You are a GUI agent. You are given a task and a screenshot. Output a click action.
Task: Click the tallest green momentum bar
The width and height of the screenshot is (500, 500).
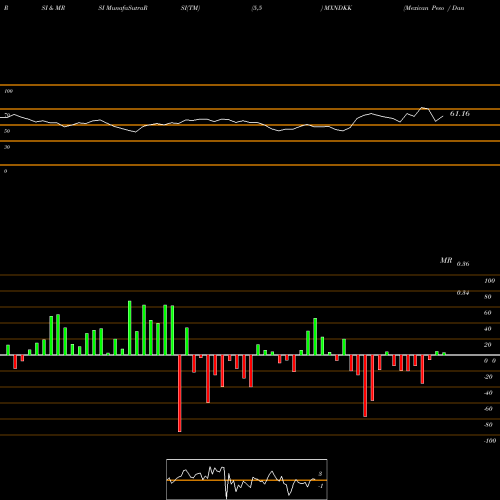coord(130,328)
